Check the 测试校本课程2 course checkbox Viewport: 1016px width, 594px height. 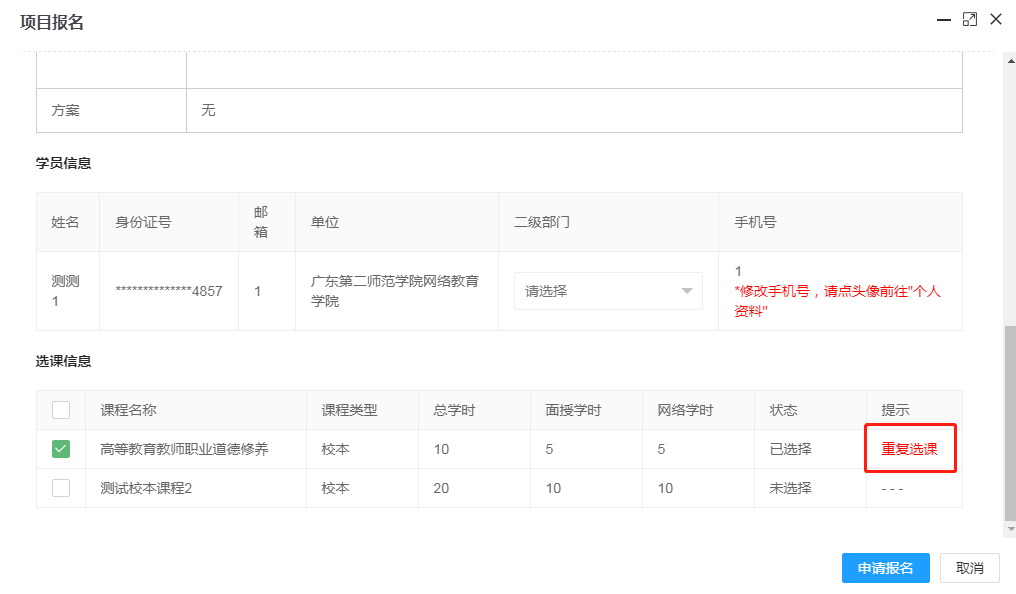(61, 488)
